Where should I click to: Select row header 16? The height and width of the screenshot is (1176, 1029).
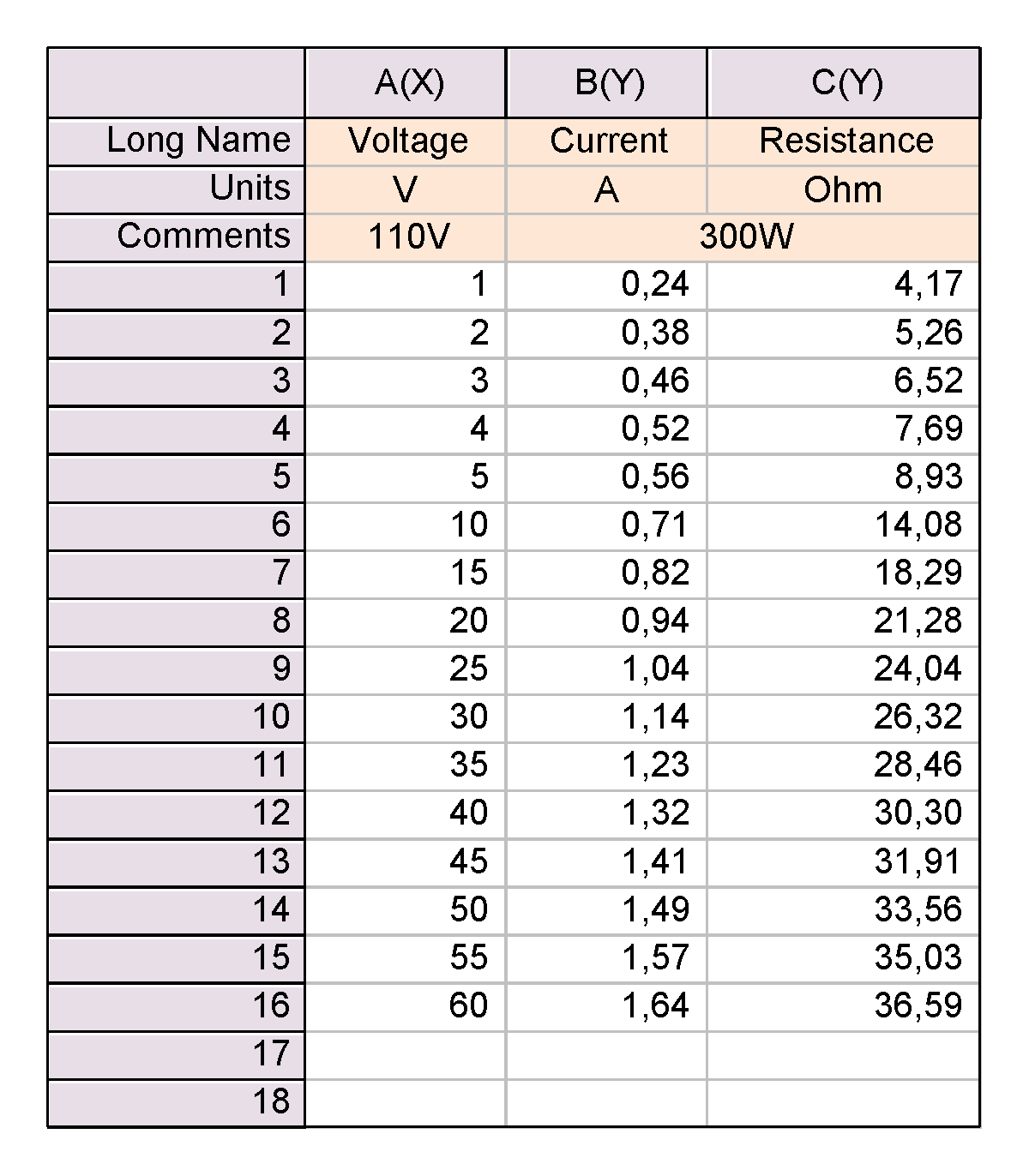click(176, 1006)
